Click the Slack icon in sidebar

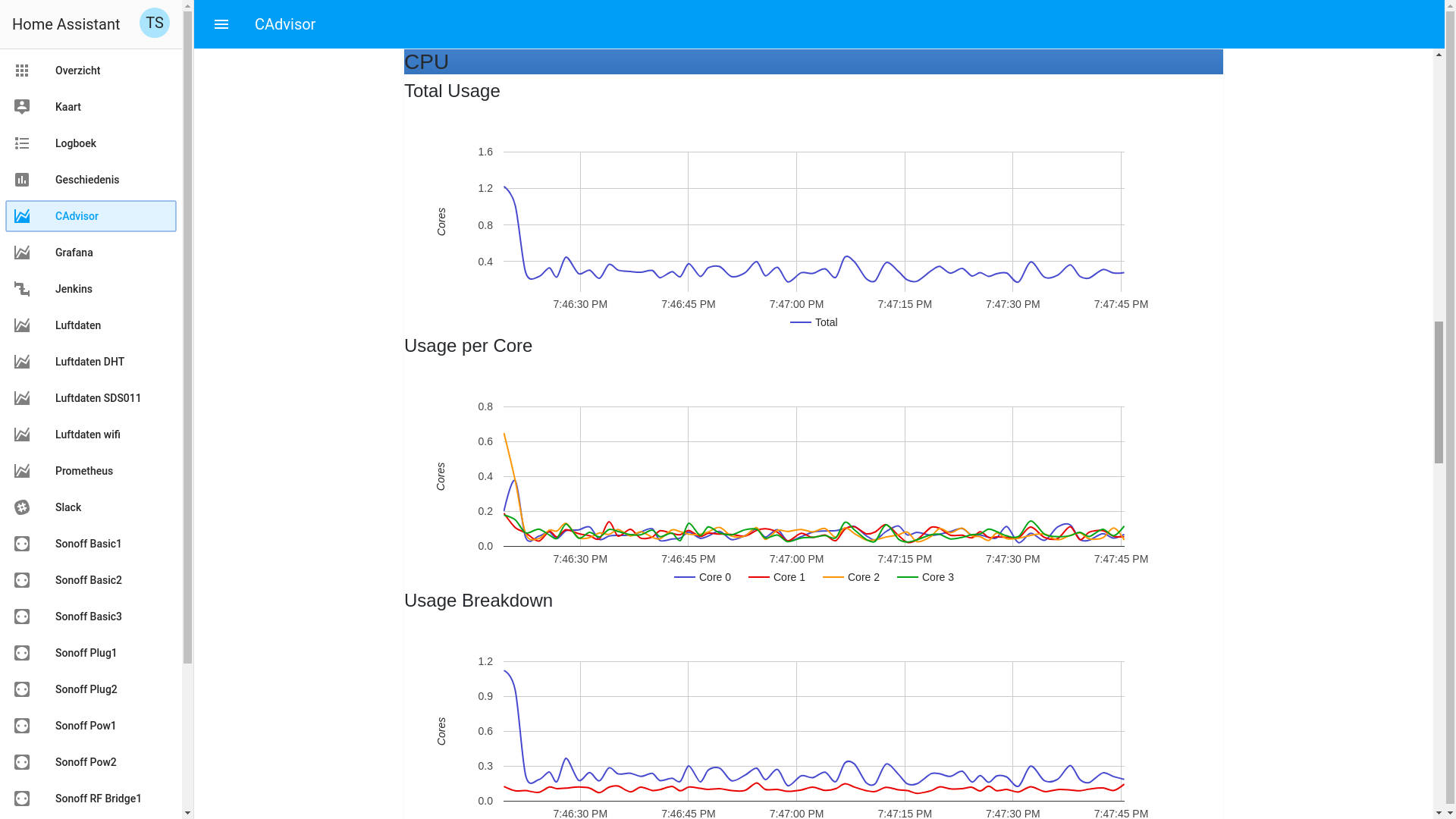coord(21,507)
